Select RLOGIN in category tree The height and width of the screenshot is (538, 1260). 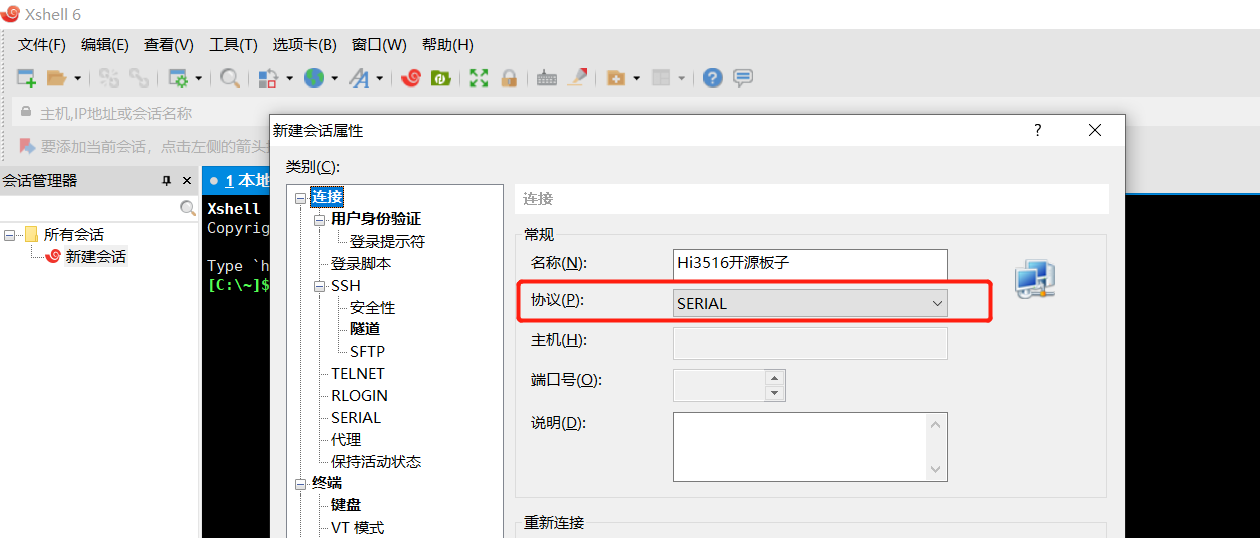[359, 395]
